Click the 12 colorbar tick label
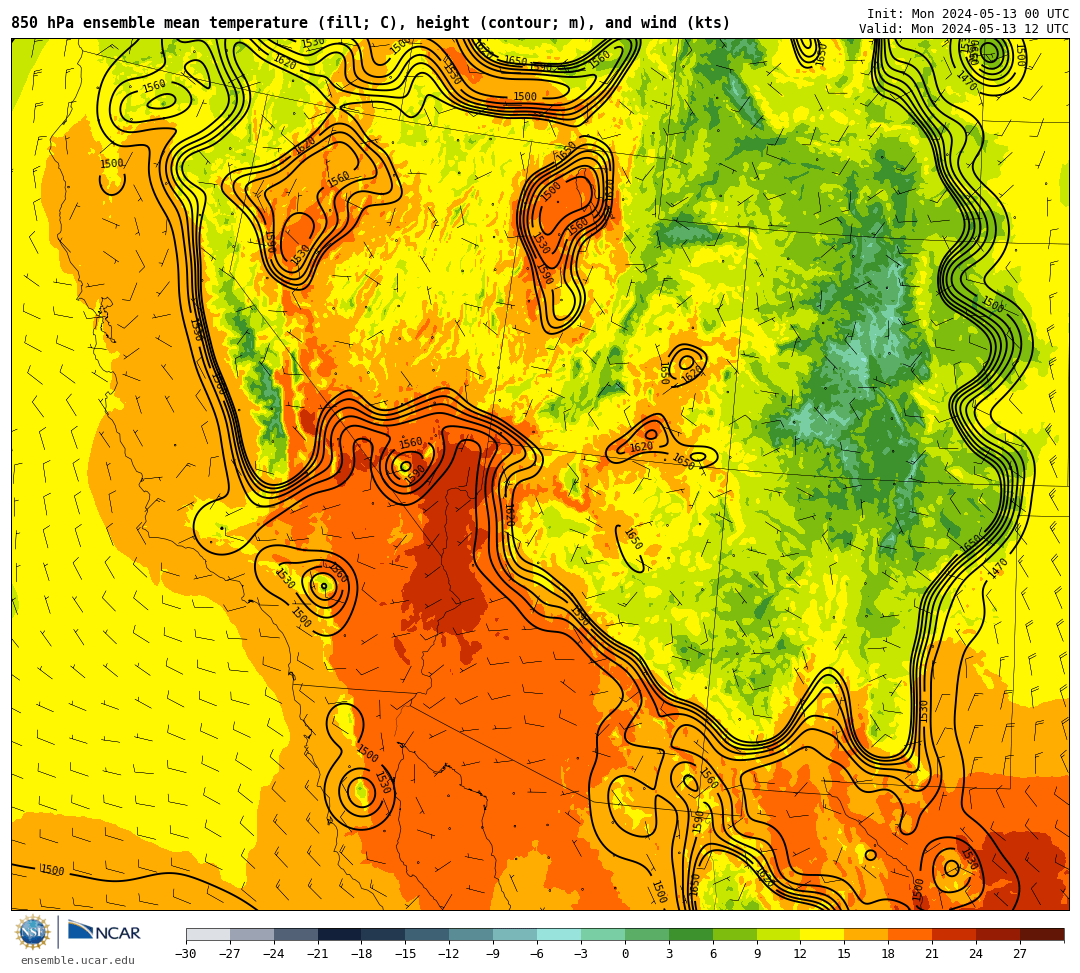The width and height of the screenshot is (1080, 973). (800, 954)
